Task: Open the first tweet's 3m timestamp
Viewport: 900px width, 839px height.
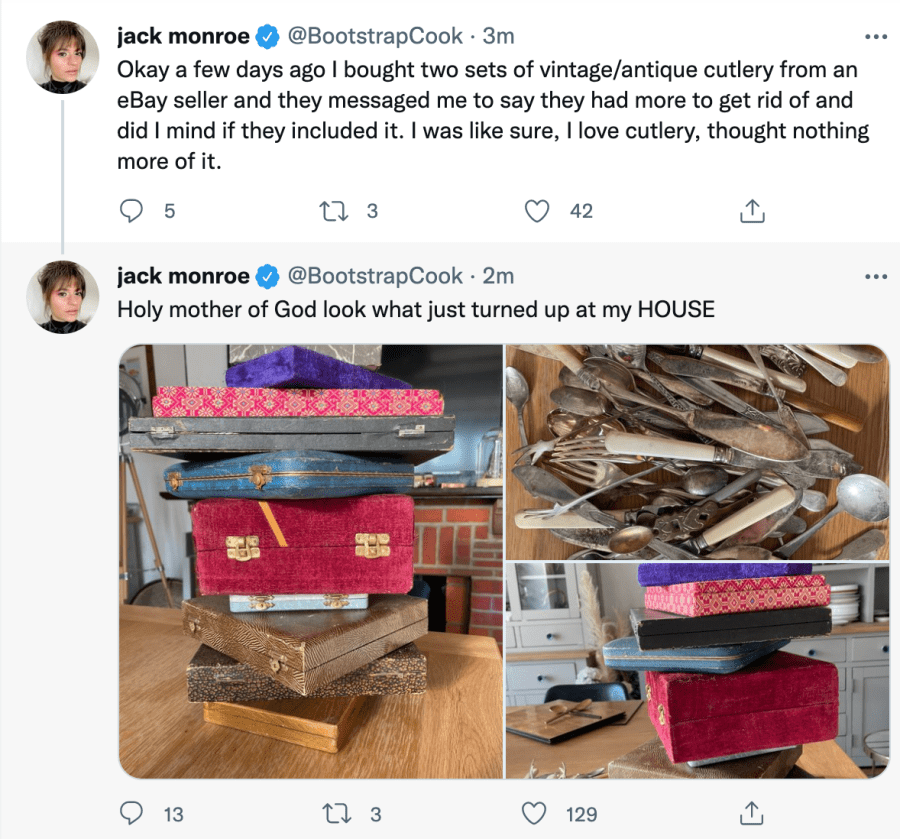Action: point(498,36)
